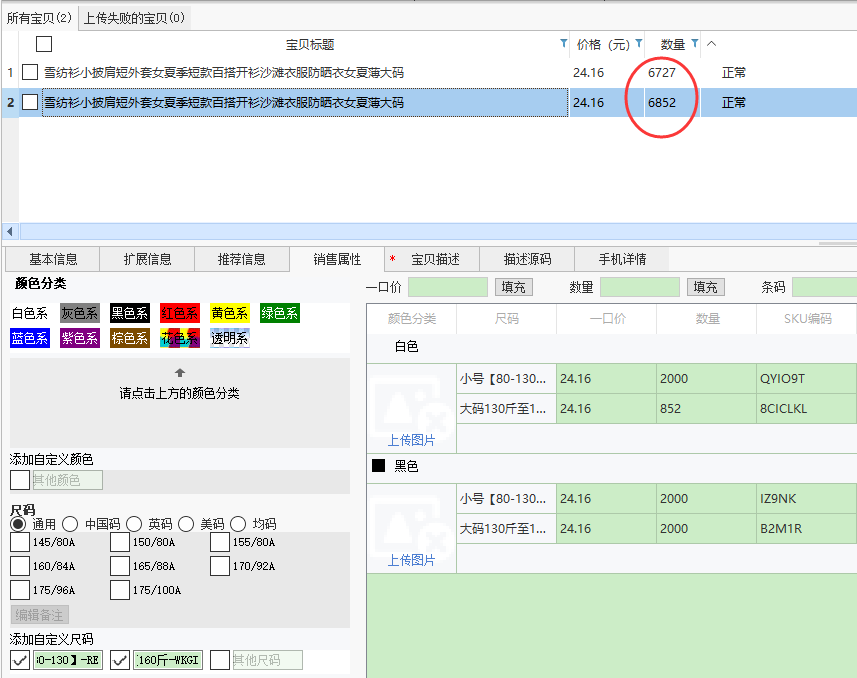Choose the 红色系 color swatch
Viewport: 857px width, 678px height.
point(180,314)
